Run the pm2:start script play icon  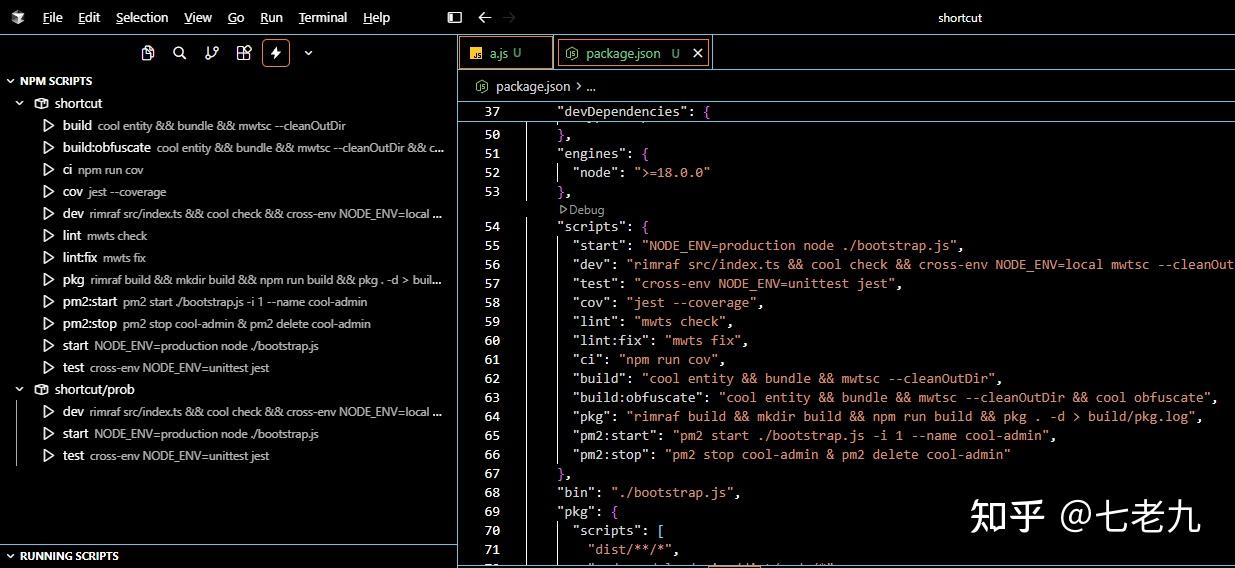point(48,302)
